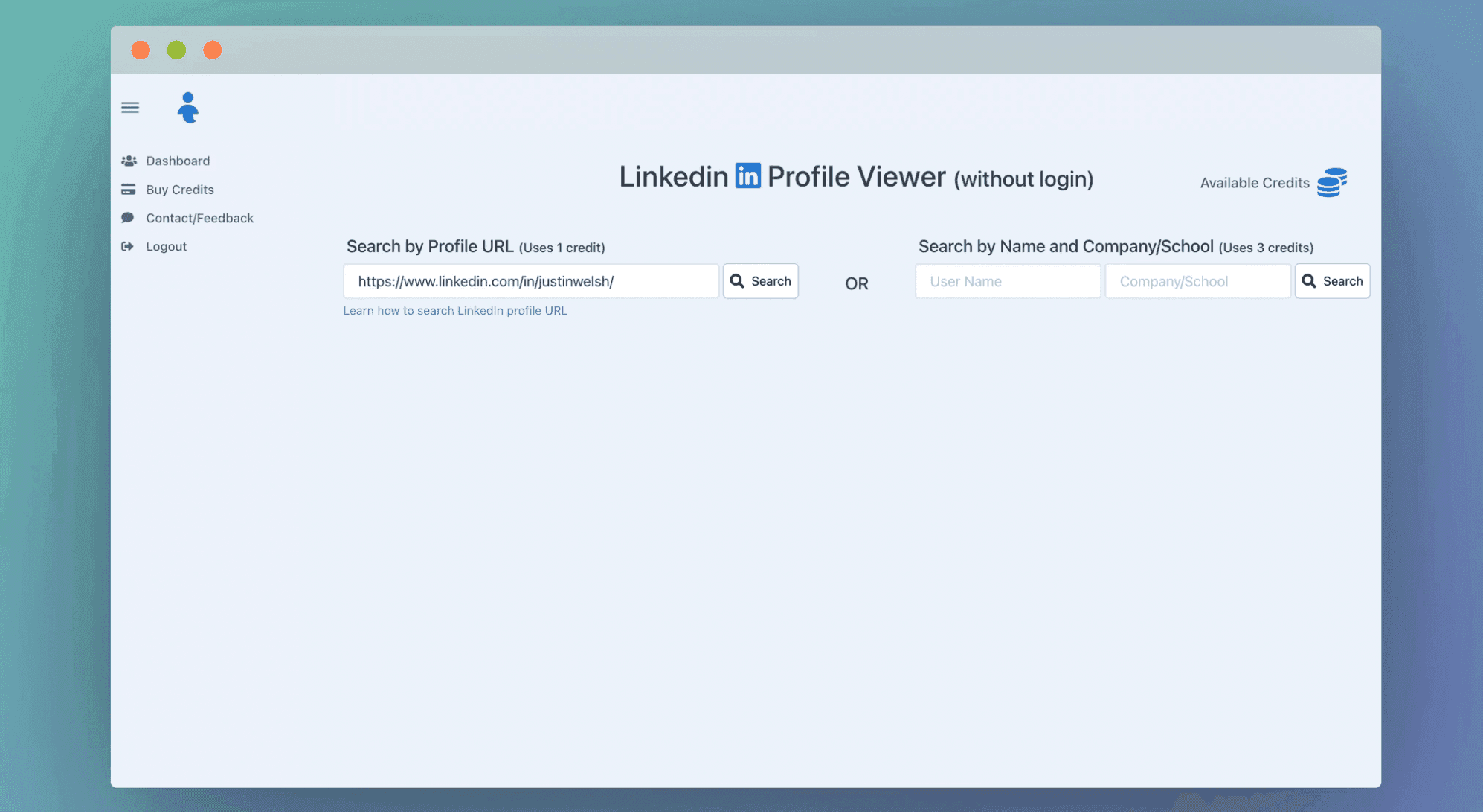Select the Company/School input field
Screen dimensions: 1483x812
(1197, 280)
